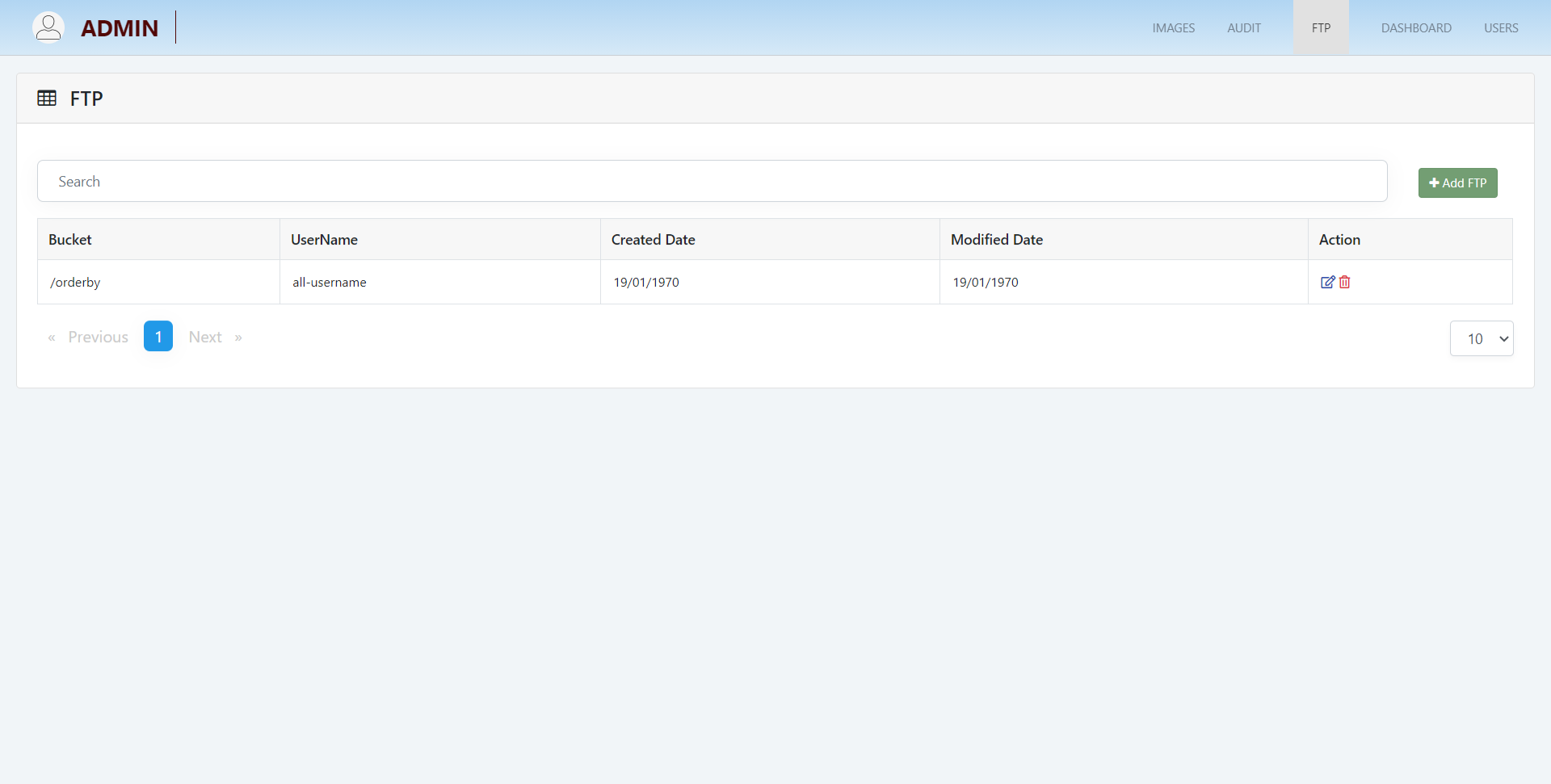This screenshot has width=1551, height=784.
Task: Delete the /orderby entry with trash icon
Action: 1345,282
